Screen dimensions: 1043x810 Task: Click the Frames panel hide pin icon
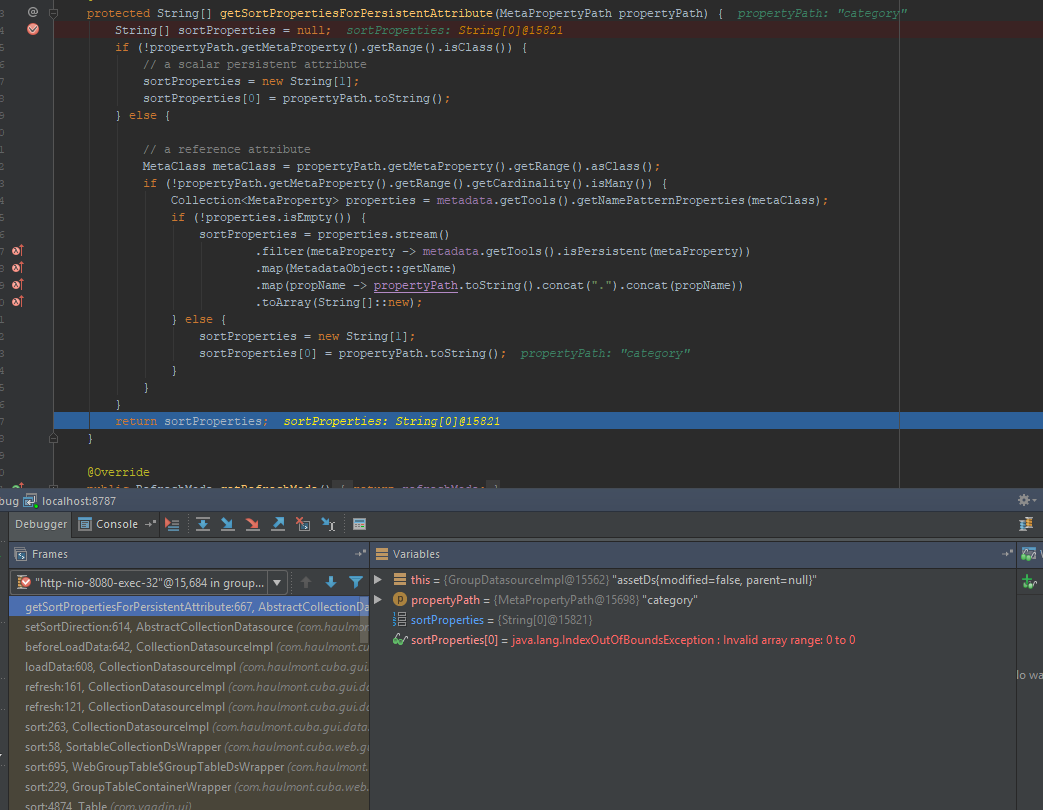[x=360, y=554]
